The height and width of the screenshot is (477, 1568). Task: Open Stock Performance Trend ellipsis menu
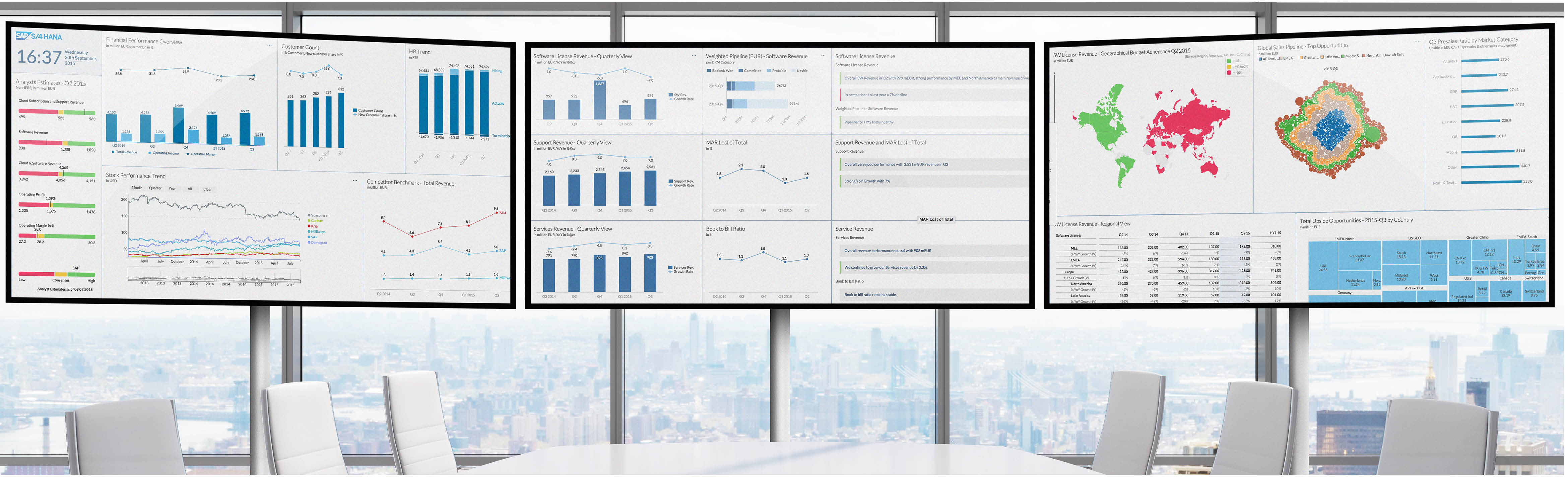[x=355, y=180]
